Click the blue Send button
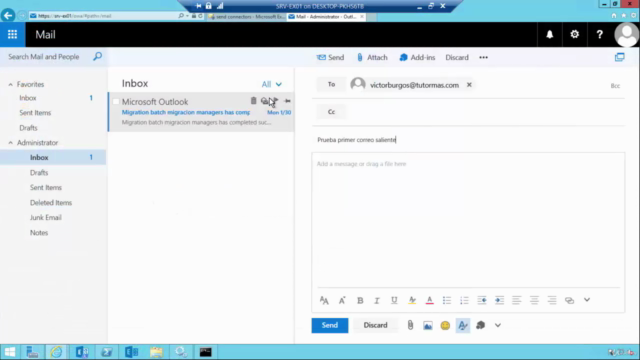The height and width of the screenshot is (360, 640). (330, 325)
